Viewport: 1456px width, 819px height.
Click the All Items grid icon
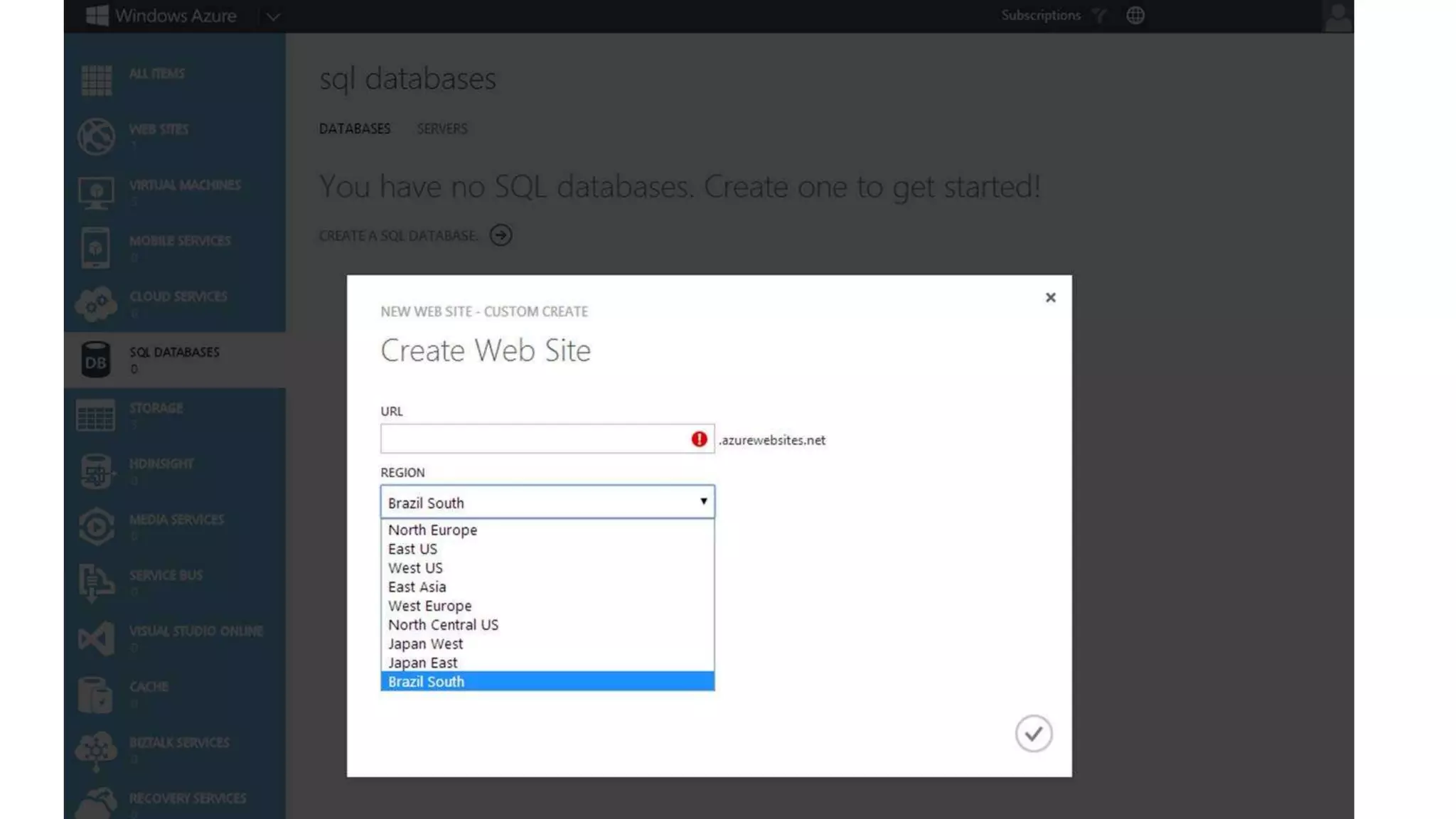tap(96, 80)
